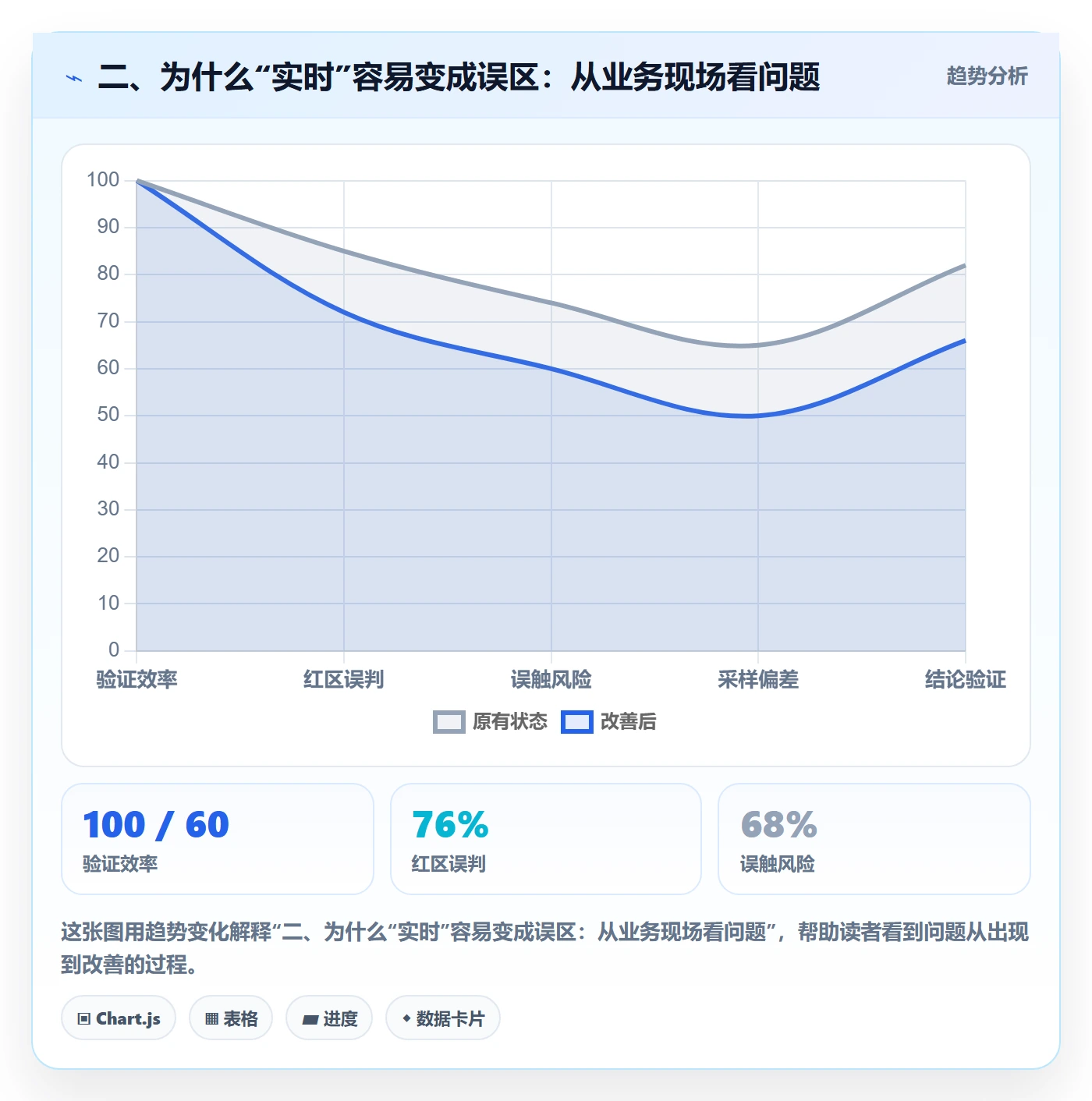Click the y-axis value 100
Image resolution: width=1092 pixels, height=1101 pixels.
point(103,180)
